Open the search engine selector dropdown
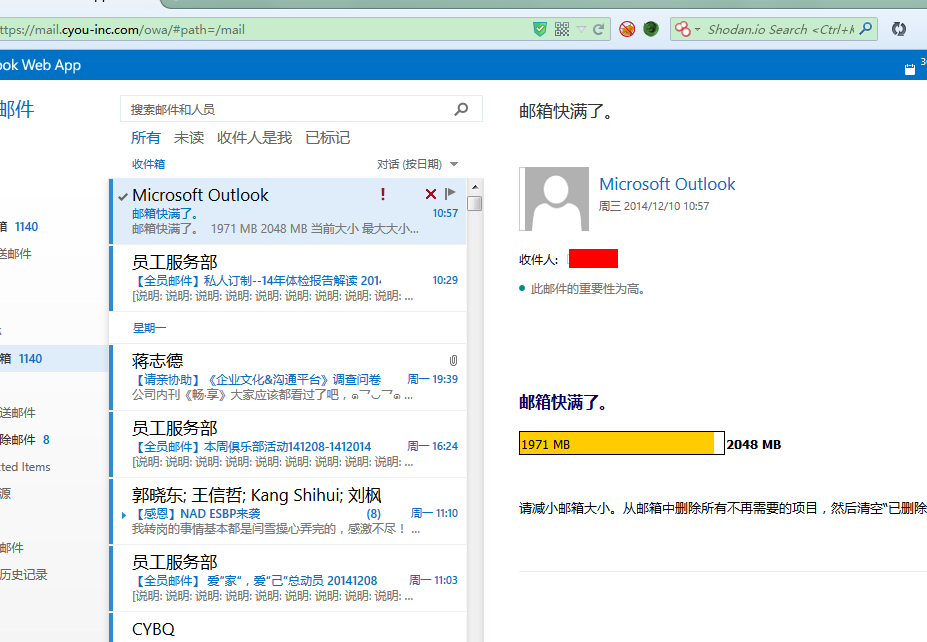This screenshot has height=642, width=927. click(687, 29)
